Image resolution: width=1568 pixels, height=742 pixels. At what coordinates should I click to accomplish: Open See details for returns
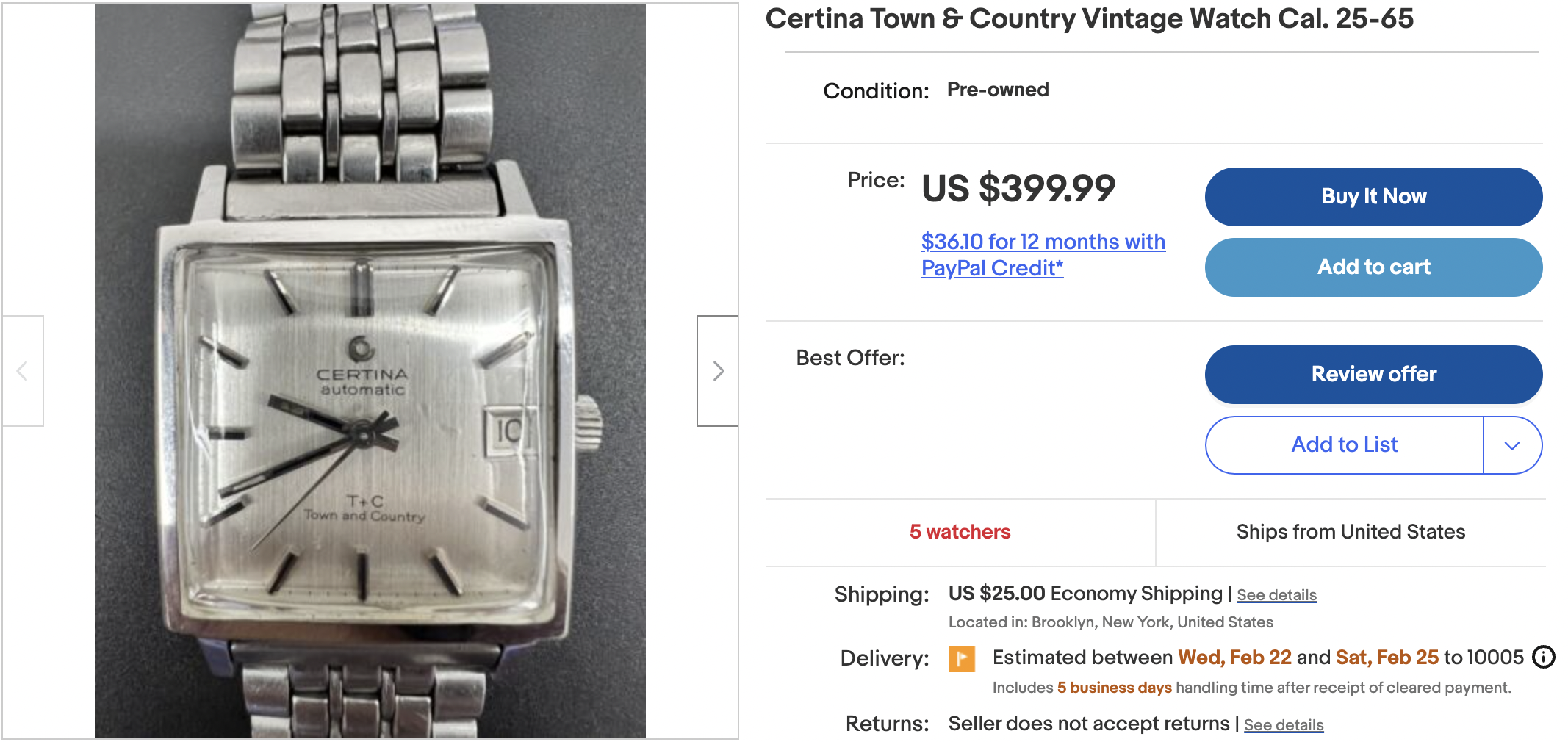pyautogui.click(x=1283, y=725)
